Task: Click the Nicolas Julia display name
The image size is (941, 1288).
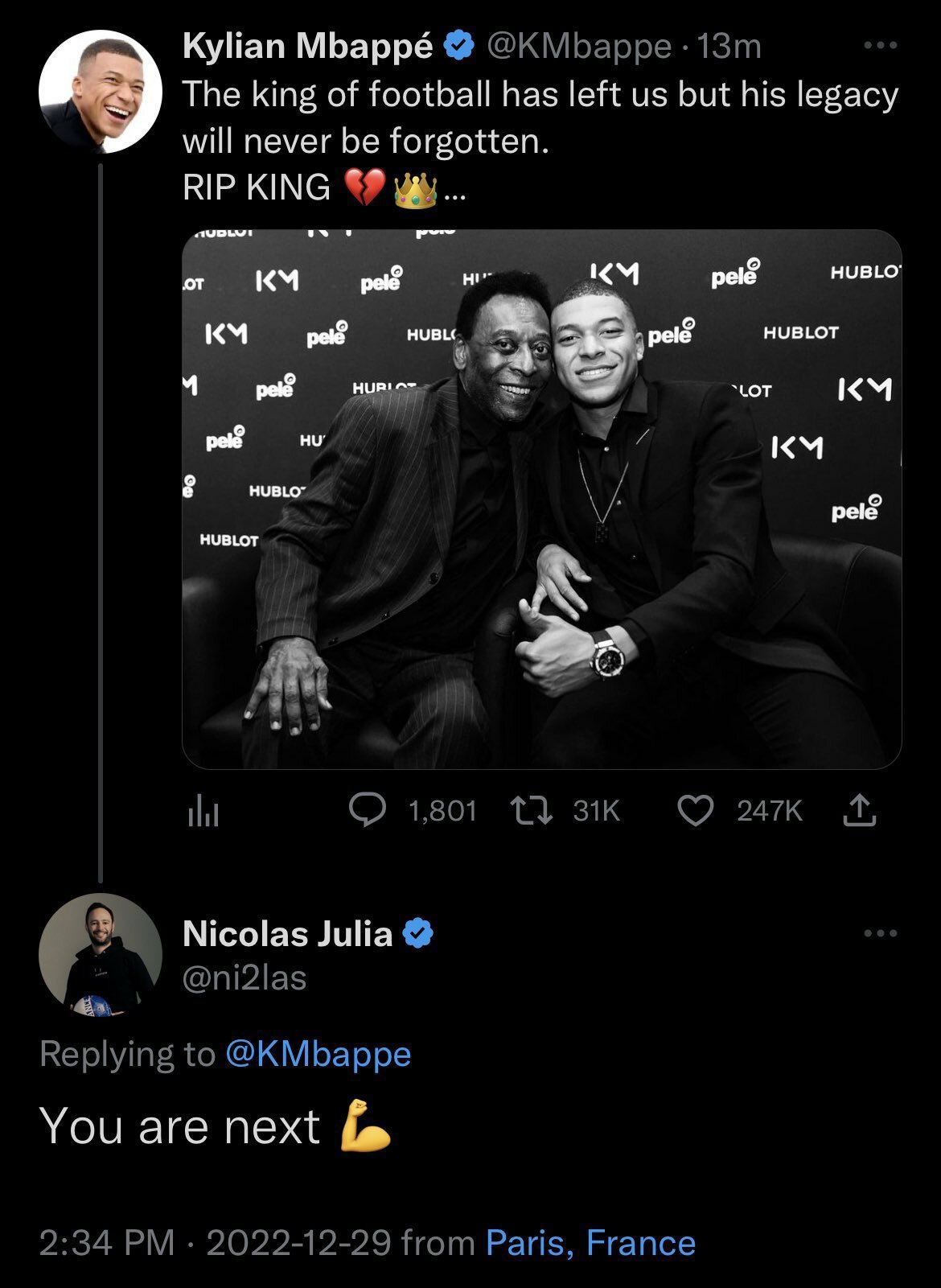Action: pos(287,933)
